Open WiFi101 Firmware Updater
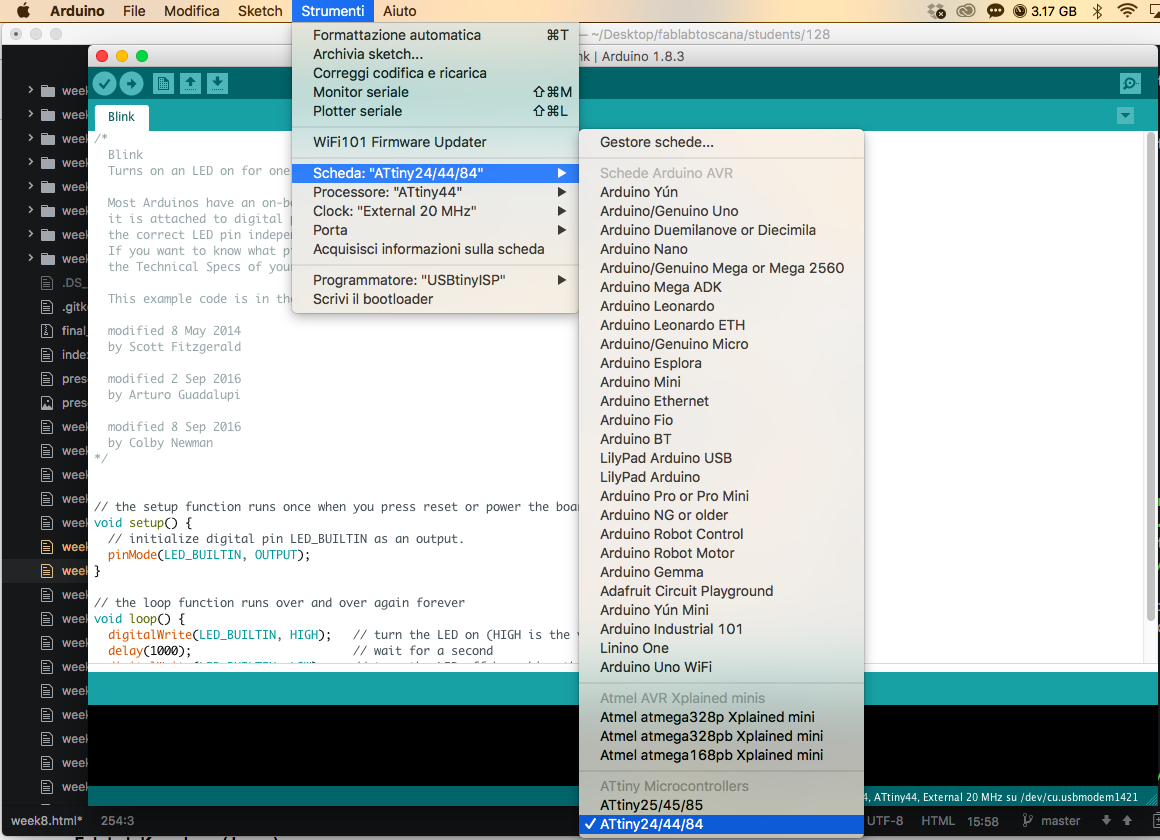The height and width of the screenshot is (840, 1160). click(435, 142)
